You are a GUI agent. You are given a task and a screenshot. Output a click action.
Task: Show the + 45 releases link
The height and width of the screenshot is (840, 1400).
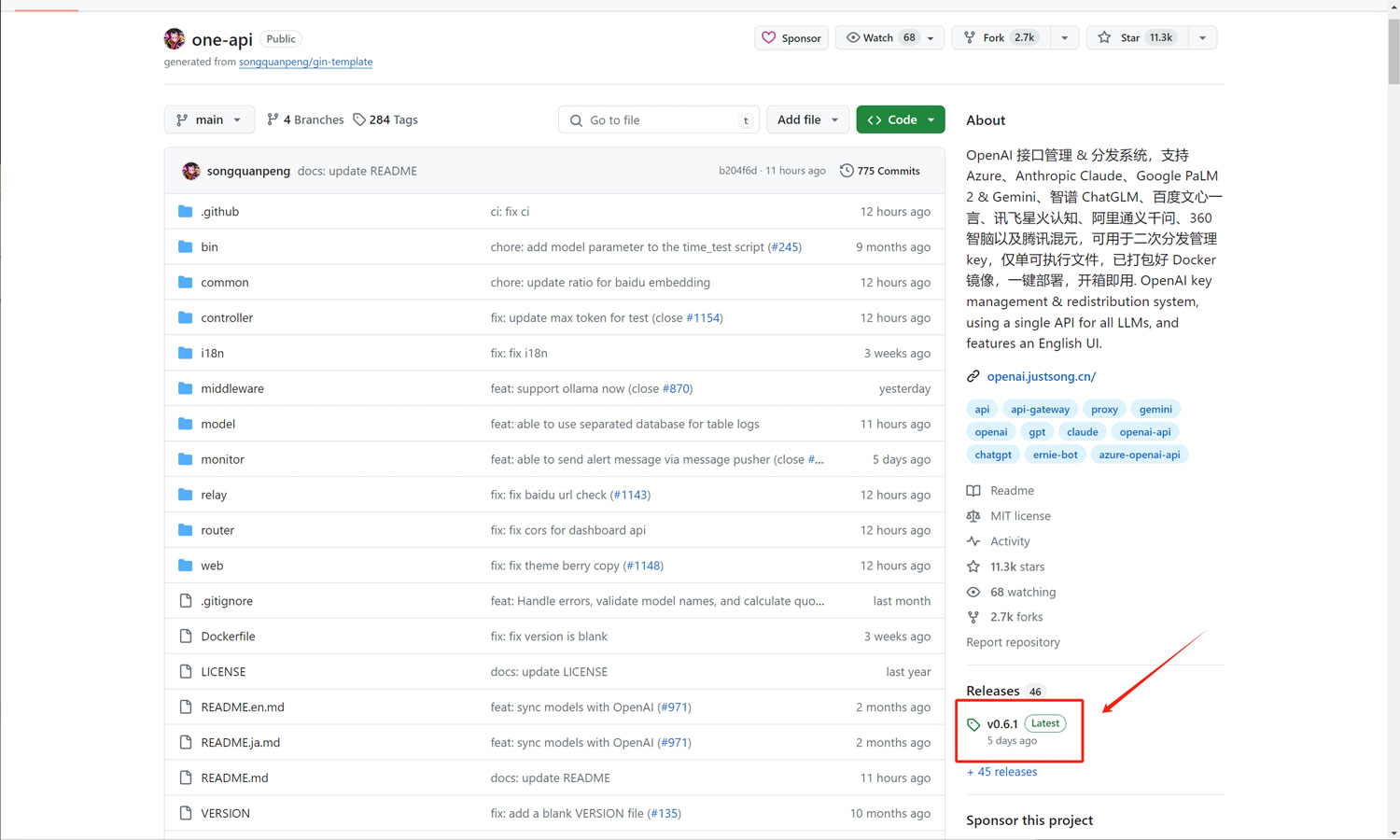tap(1002, 772)
